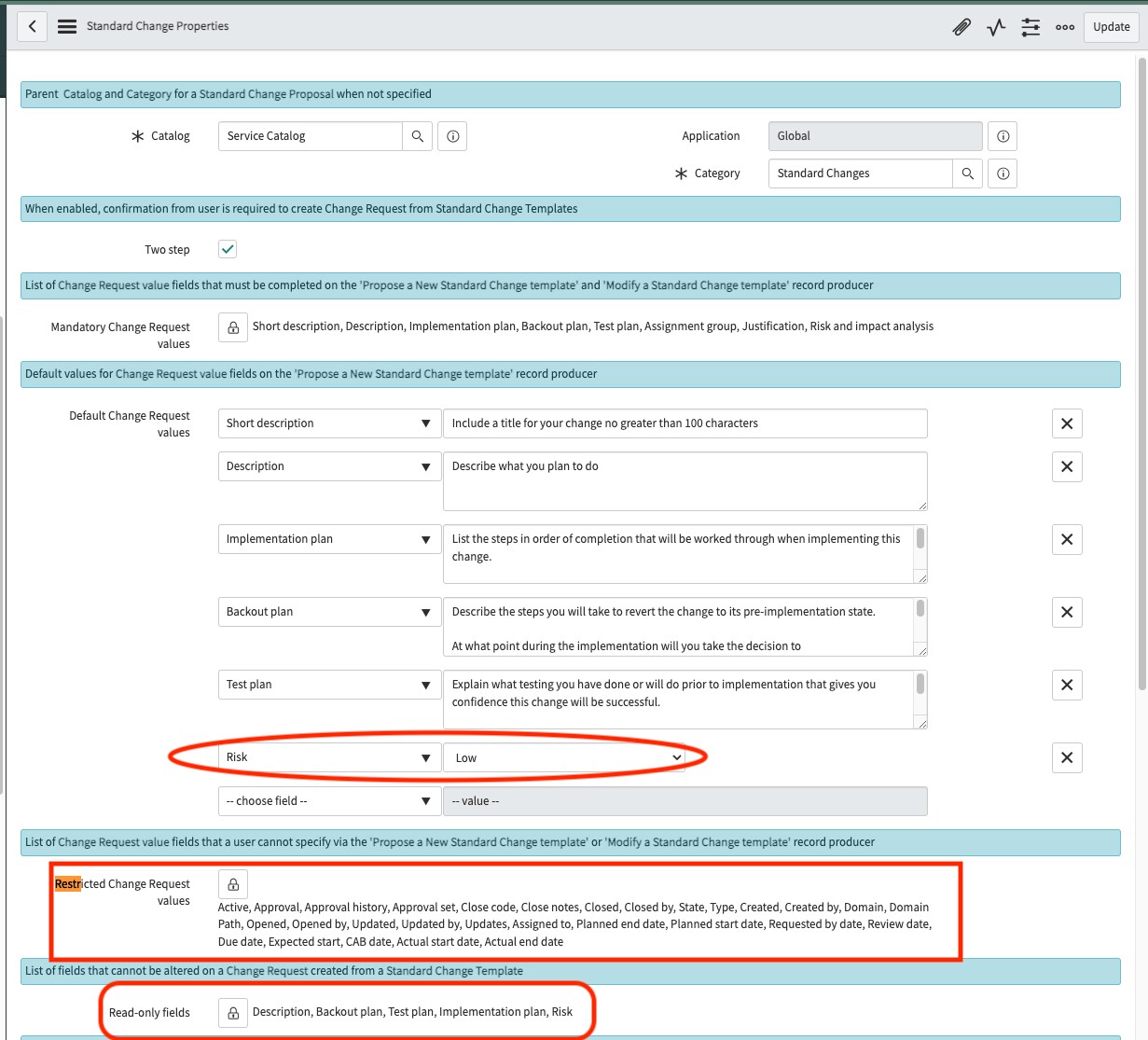Open the '-- choose field --' dropdown
1148x1040 pixels.
pos(328,800)
